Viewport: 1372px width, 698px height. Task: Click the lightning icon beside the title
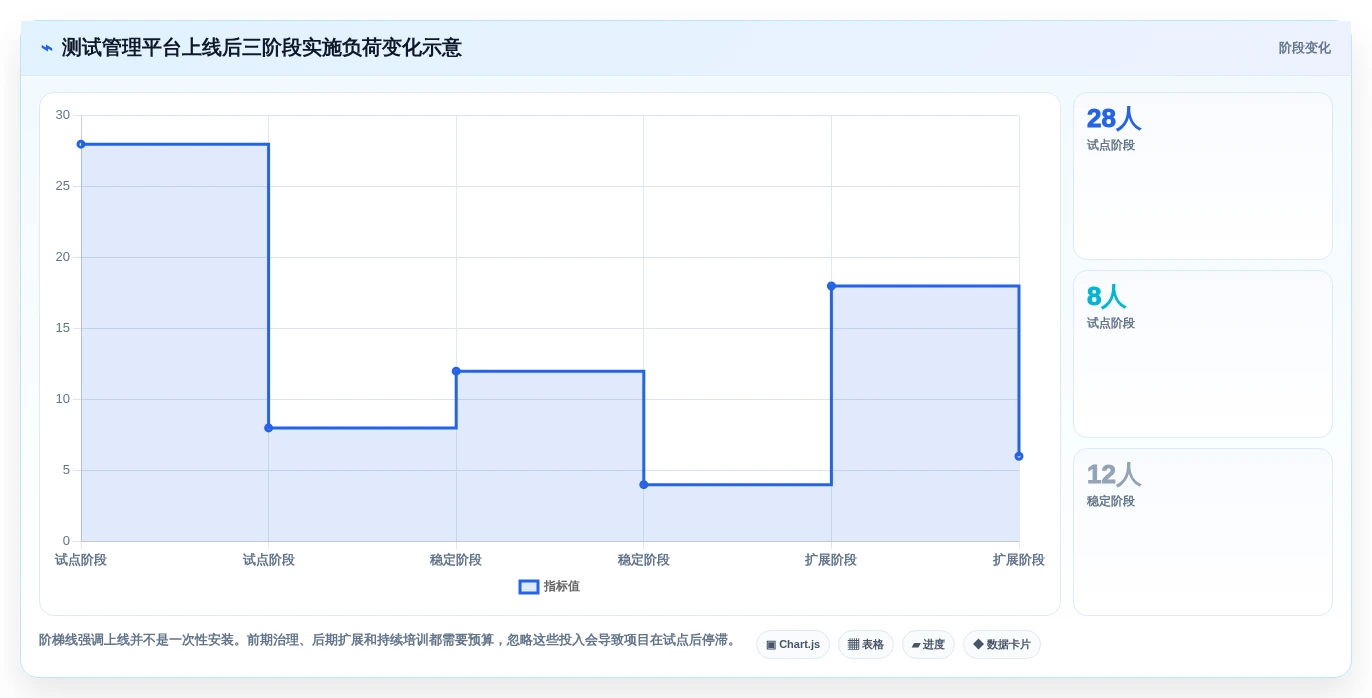pyautogui.click(x=47, y=48)
